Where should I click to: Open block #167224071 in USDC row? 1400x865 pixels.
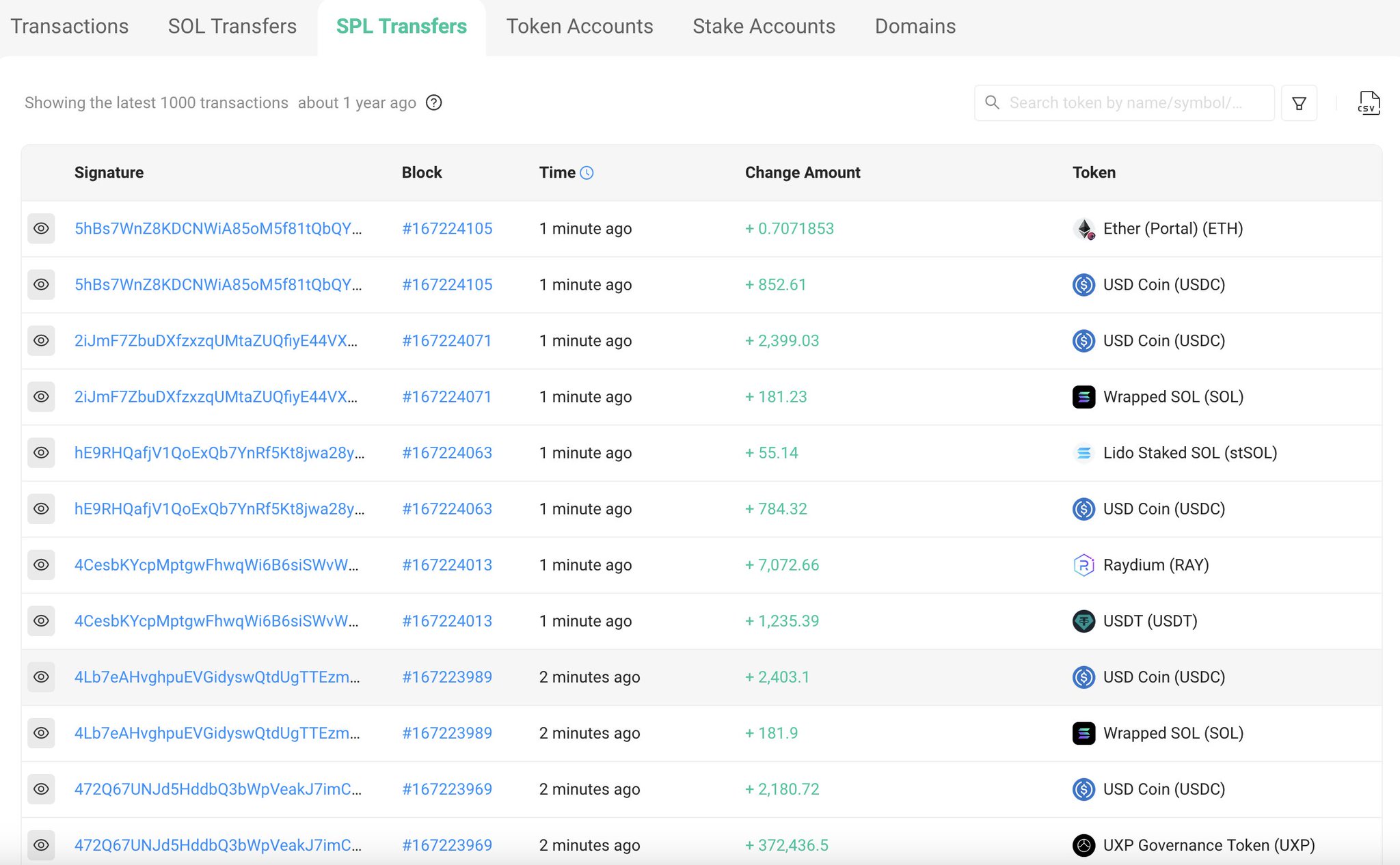click(x=446, y=341)
